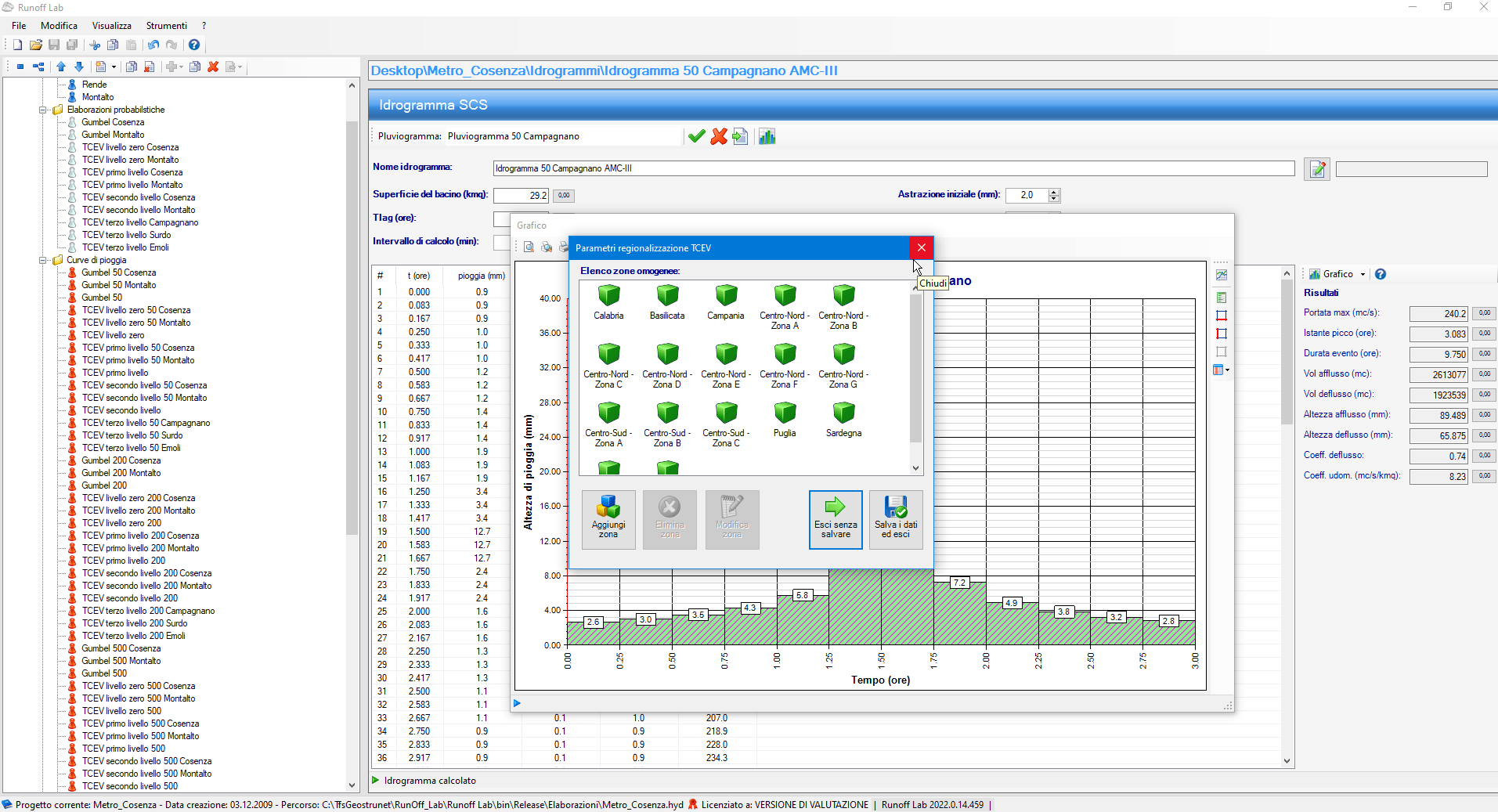Click the red X delete icon in tree toolbar

213,67
